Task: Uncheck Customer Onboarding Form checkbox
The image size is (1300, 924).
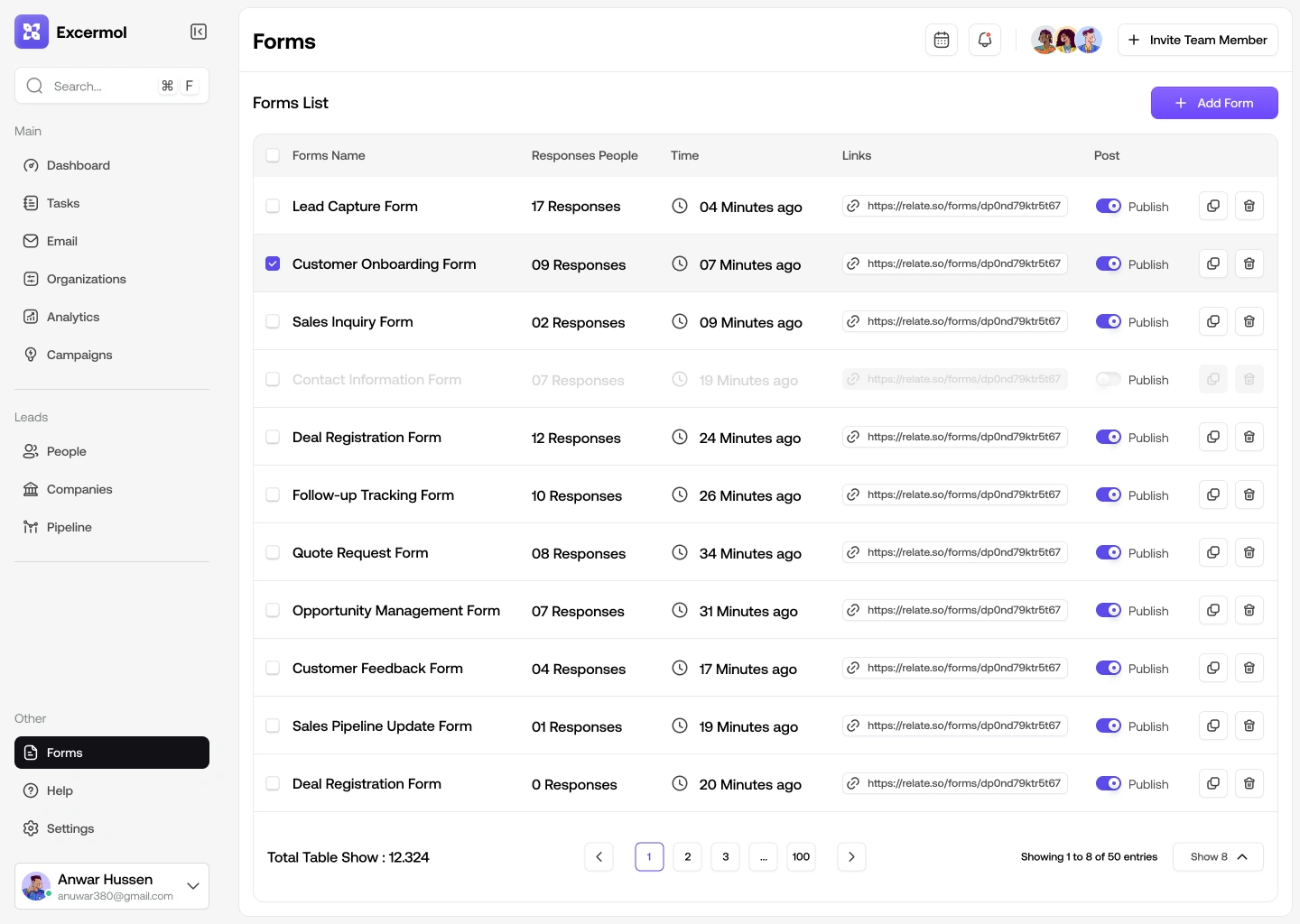Action: 273,263
